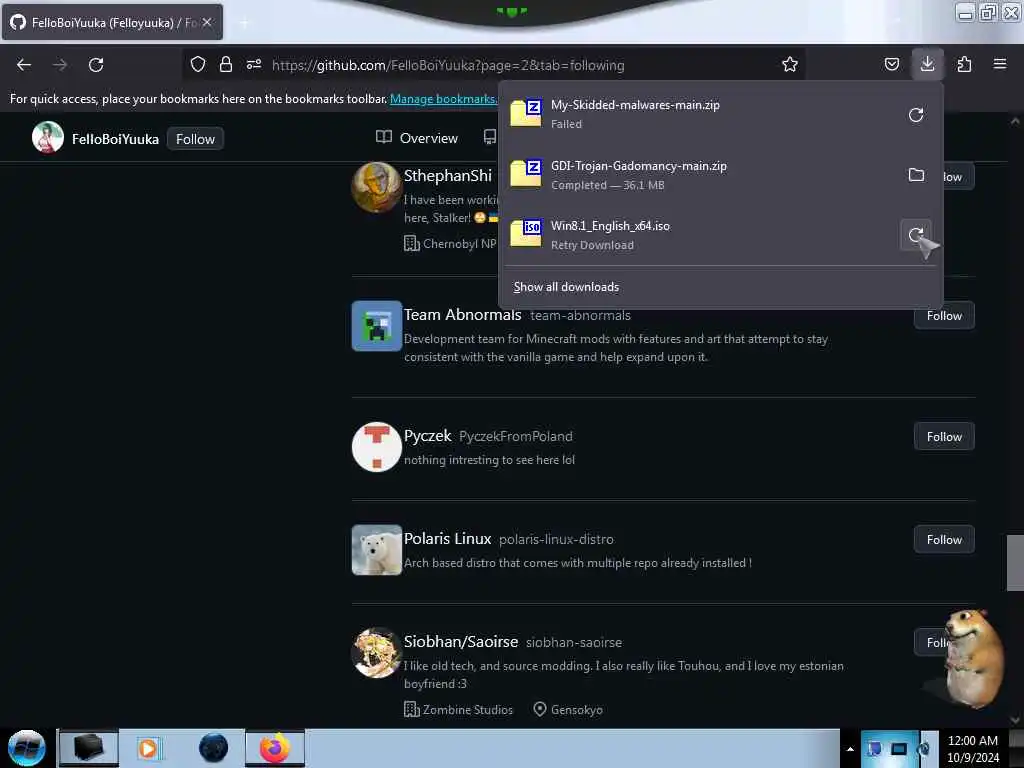Viewport: 1024px width, 768px height.
Task: Open SthephanShi avatar image
Action: click(376, 187)
